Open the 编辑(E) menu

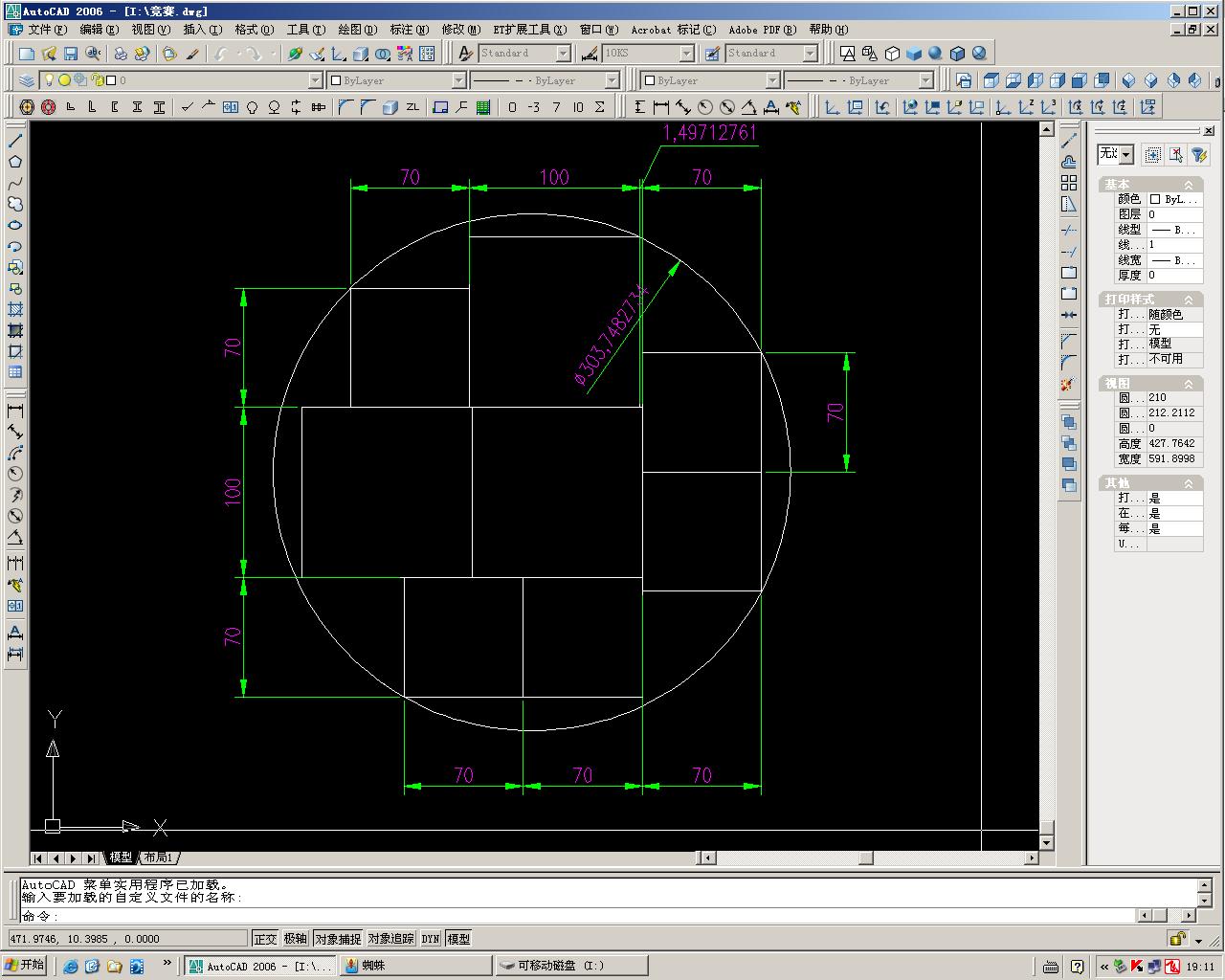(x=99, y=30)
